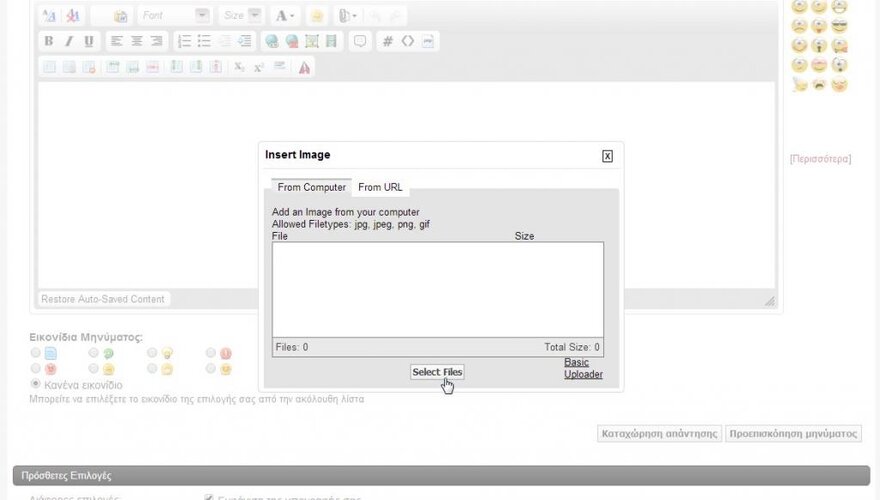Switch to the From URL tab

tap(380, 188)
